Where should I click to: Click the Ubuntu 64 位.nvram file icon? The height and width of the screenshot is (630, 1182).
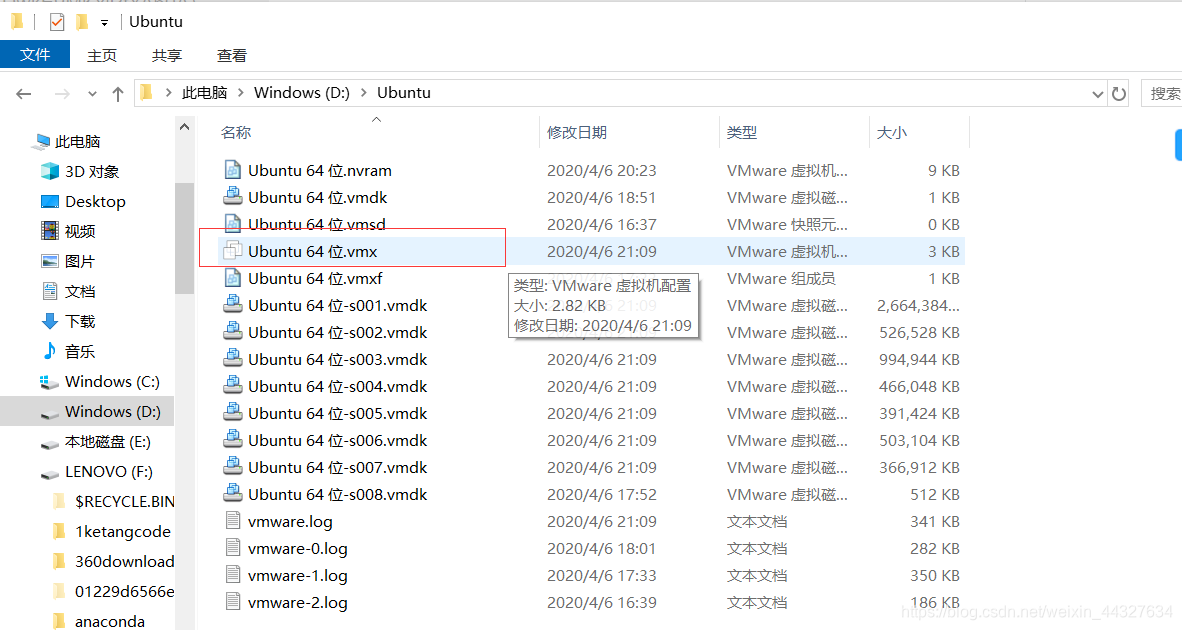click(x=233, y=170)
